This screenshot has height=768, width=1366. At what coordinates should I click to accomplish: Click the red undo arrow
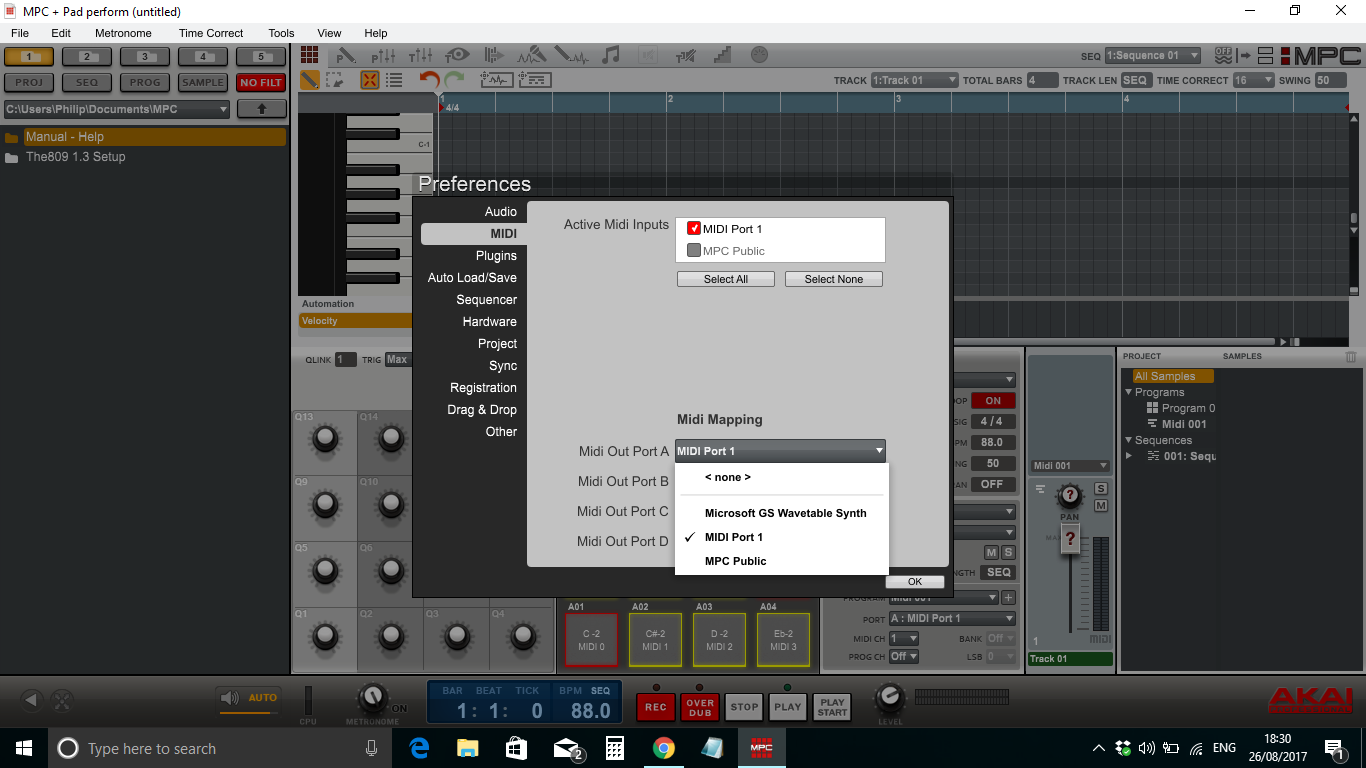pos(429,80)
